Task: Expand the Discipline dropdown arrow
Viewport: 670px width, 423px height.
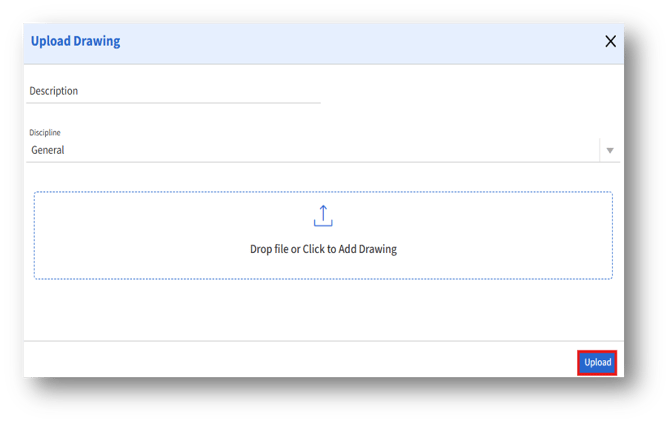Action: [x=610, y=151]
